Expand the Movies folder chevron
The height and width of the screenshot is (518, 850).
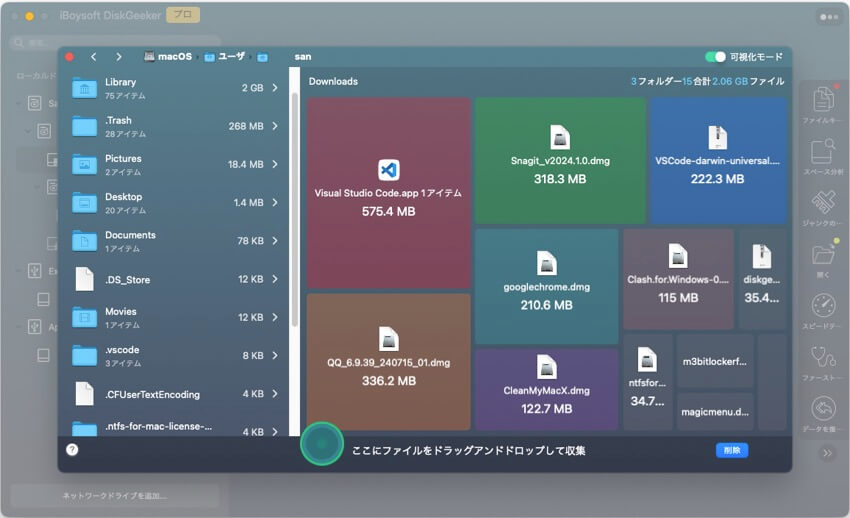[275, 317]
